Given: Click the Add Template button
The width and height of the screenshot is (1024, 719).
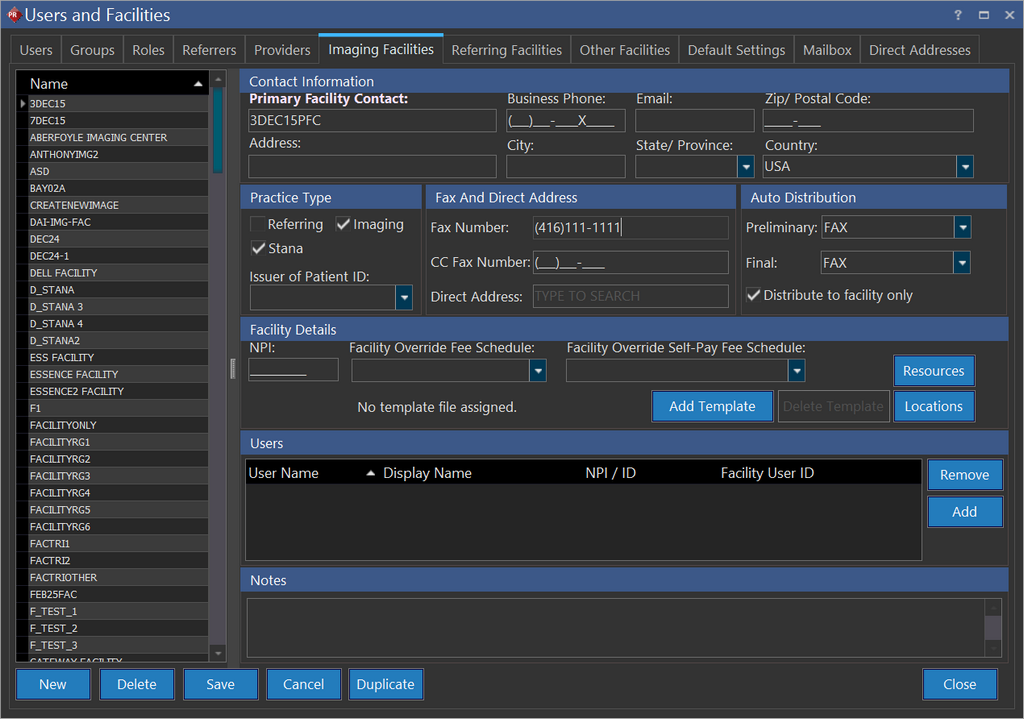Looking at the screenshot, I should pyautogui.click(x=712, y=406).
